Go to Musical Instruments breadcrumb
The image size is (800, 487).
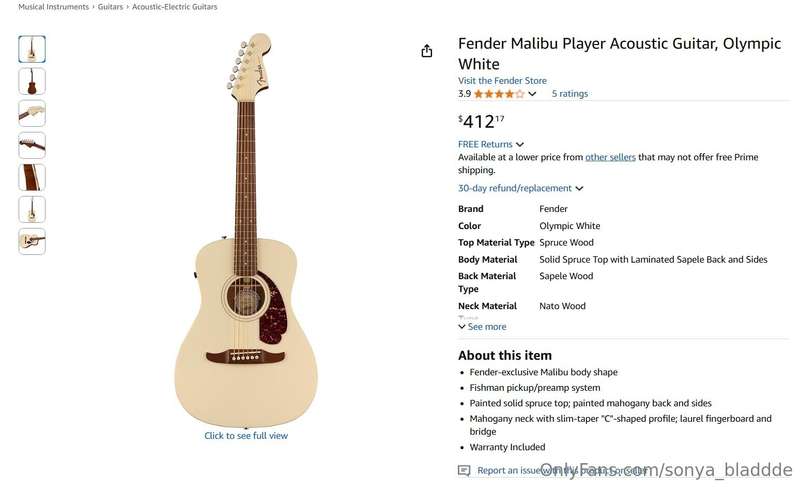click(x=54, y=7)
